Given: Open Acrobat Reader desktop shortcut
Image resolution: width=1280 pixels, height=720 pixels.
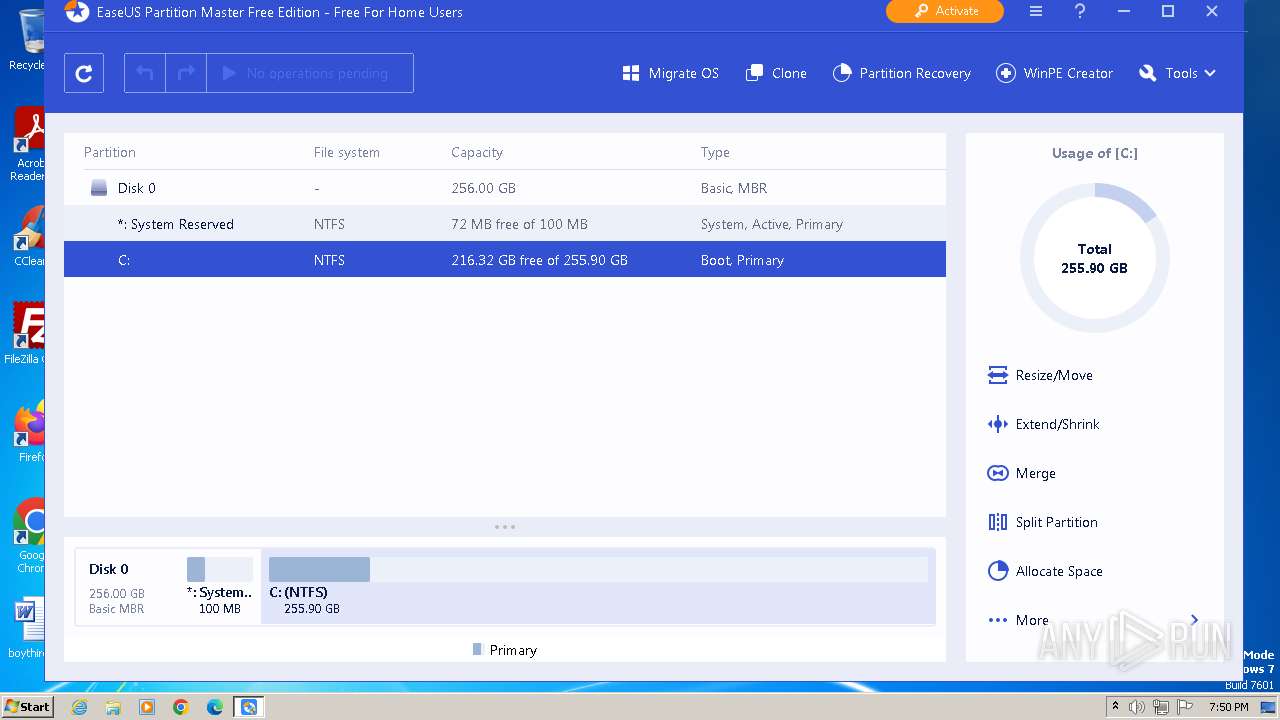Looking at the screenshot, I should pyautogui.click(x=28, y=145).
